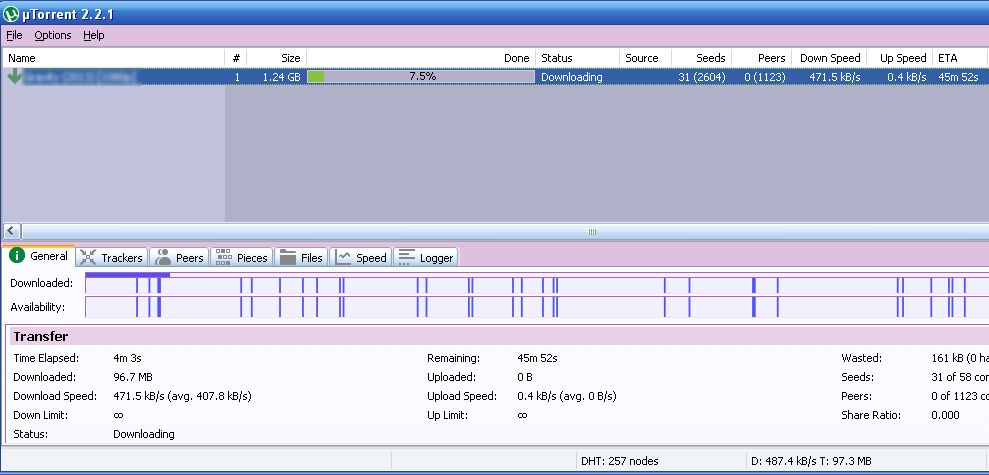Click the horizontal scrollbar left arrow
This screenshot has height=475, width=989.
click(13, 231)
